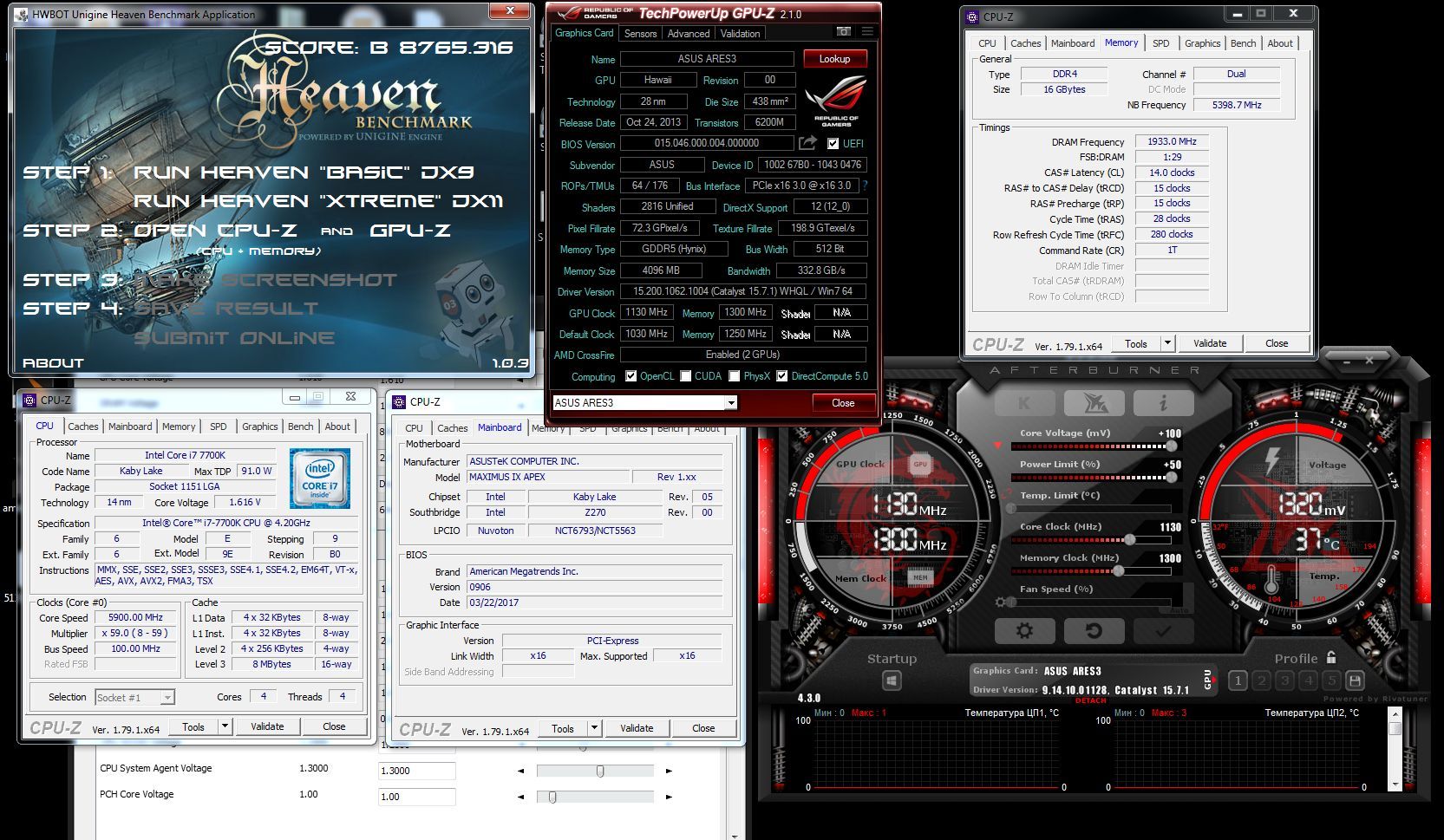The image size is (1444, 840).
Task: Select Afterburner profile slot 3
Action: pyautogui.click(x=1285, y=680)
